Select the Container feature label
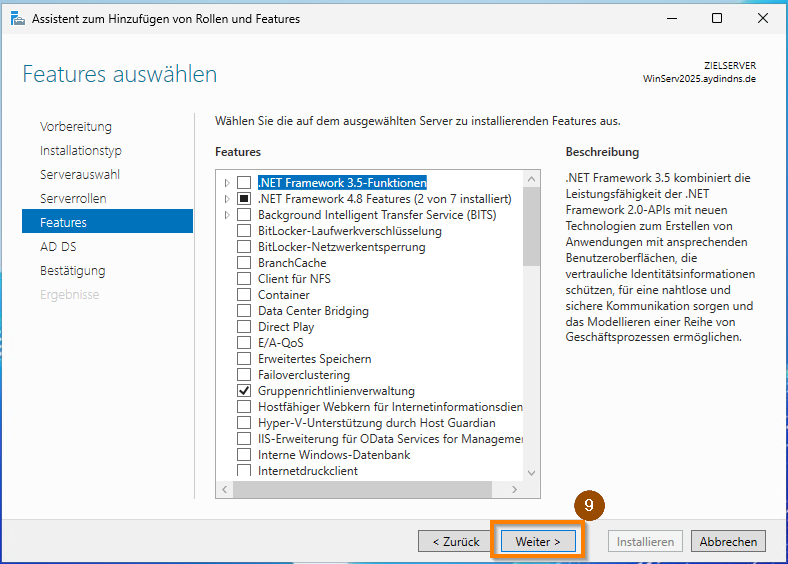The width and height of the screenshot is (788, 564). tap(283, 295)
